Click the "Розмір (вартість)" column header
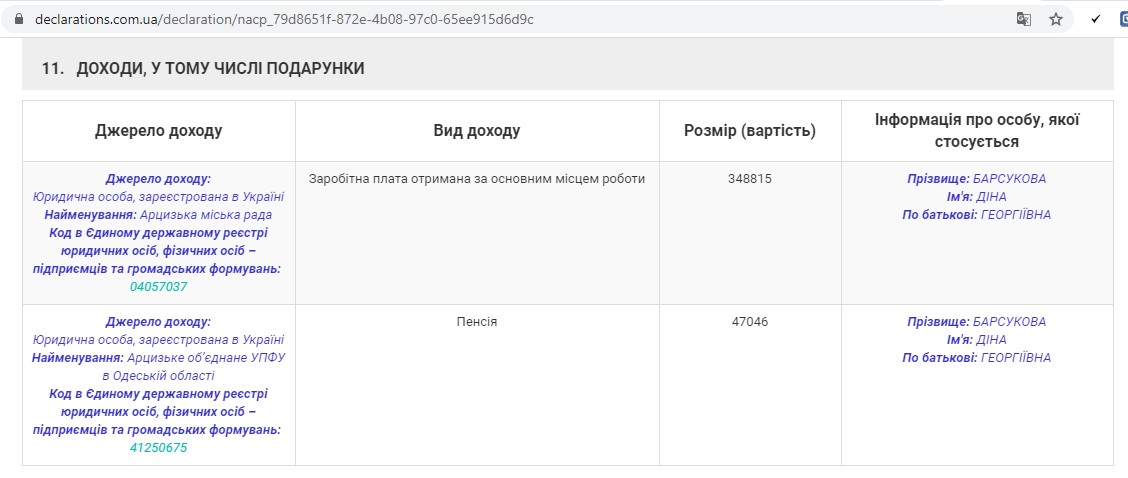 pyautogui.click(x=749, y=131)
